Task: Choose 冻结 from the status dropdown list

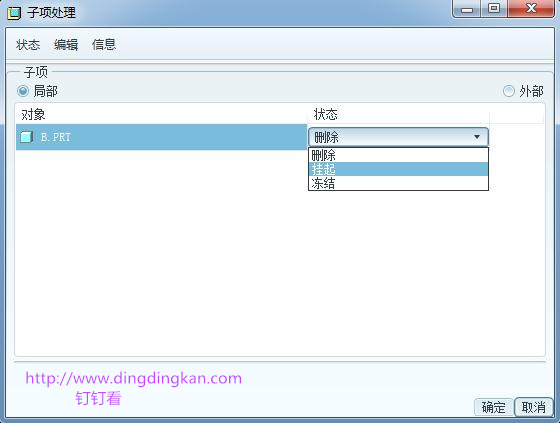Action: 398,183
